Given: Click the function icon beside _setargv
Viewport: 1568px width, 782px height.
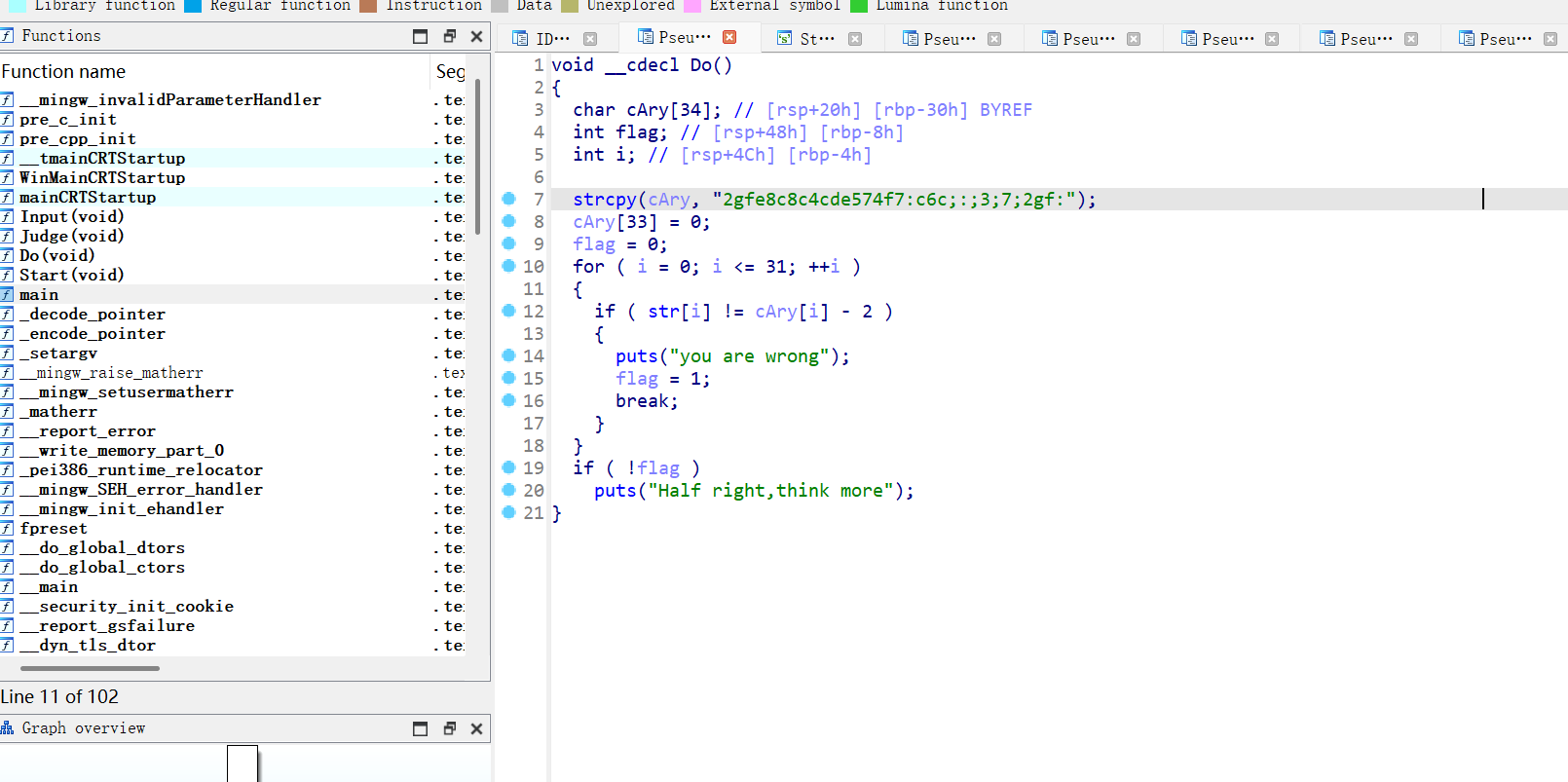Looking at the screenshot, I should 7,353.
